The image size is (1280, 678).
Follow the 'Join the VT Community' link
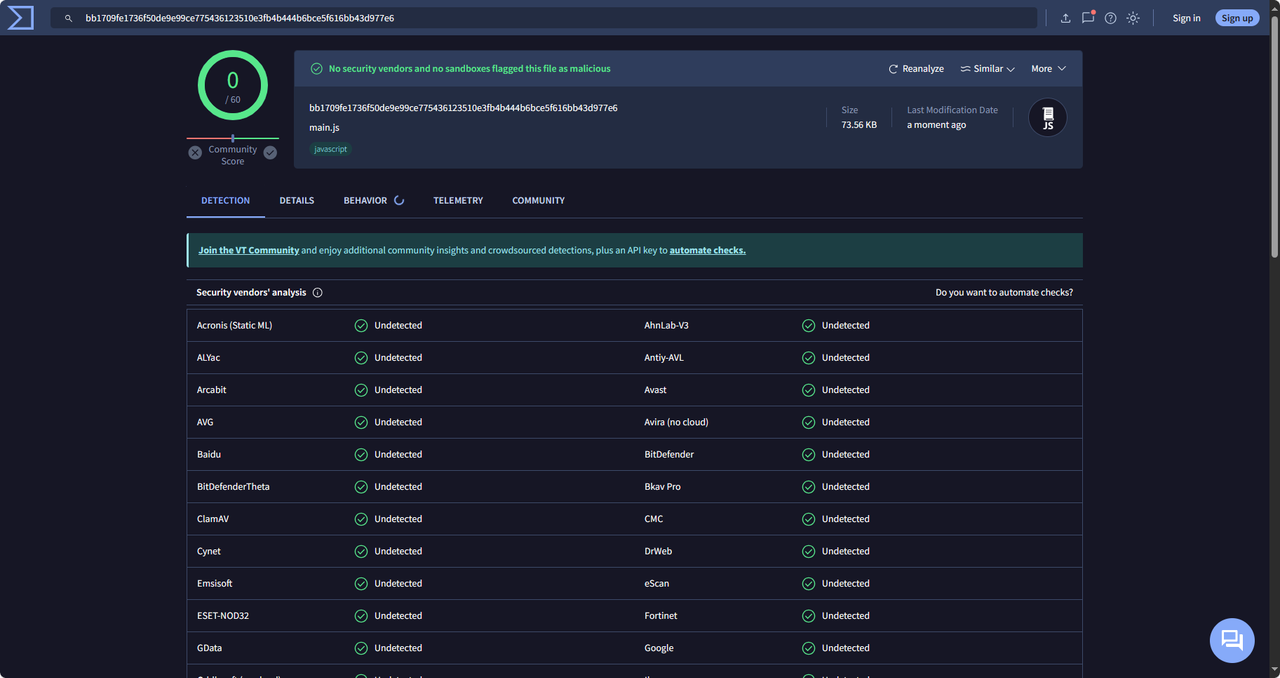pyautogui.click(x=249, y=250)
